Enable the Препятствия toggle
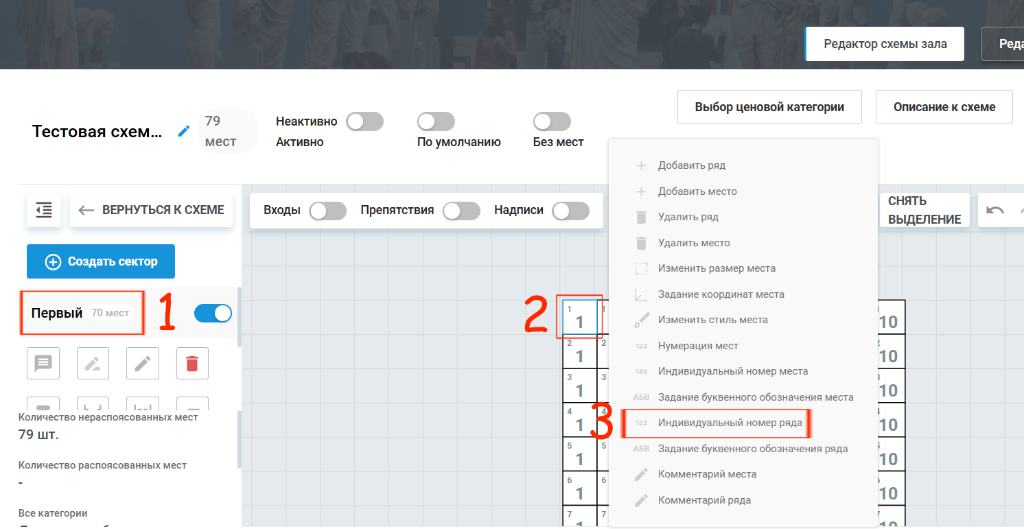Image resolution: width=1024 pixels, height=529 pixels. [461, 211]
